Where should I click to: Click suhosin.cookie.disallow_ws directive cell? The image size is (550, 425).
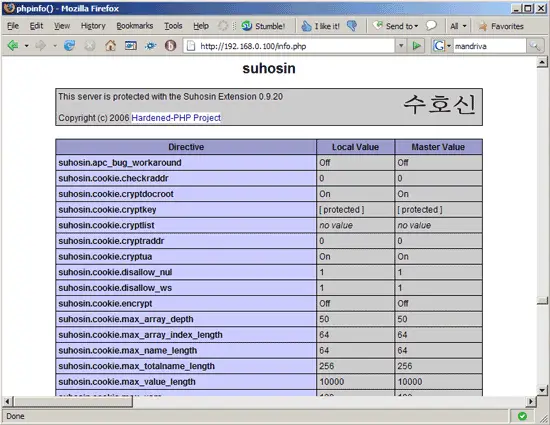click(186, 288)
